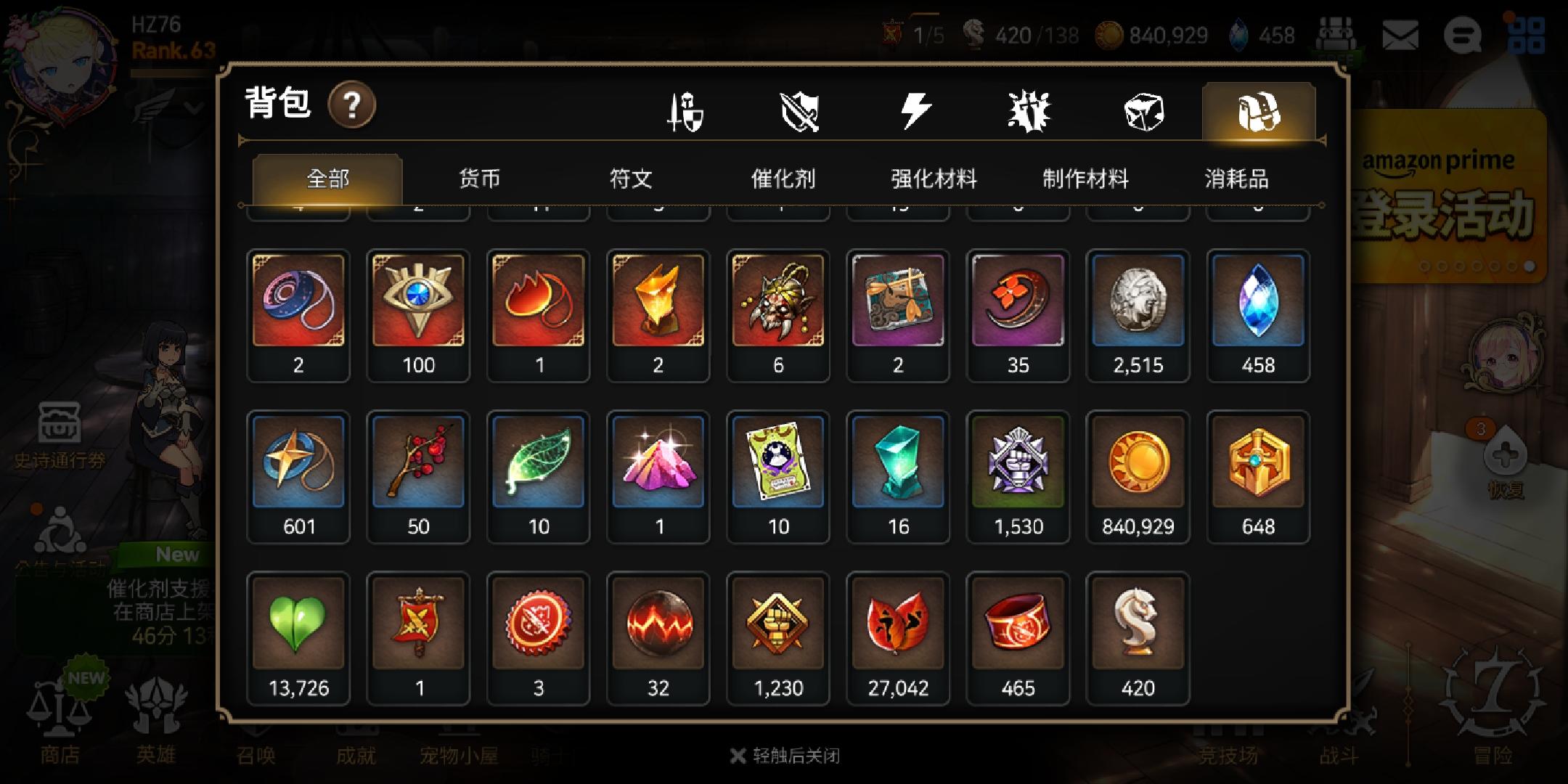Switch to the 消耗品 tab
Screen dimensions: 1568x784
(1236, 179)
